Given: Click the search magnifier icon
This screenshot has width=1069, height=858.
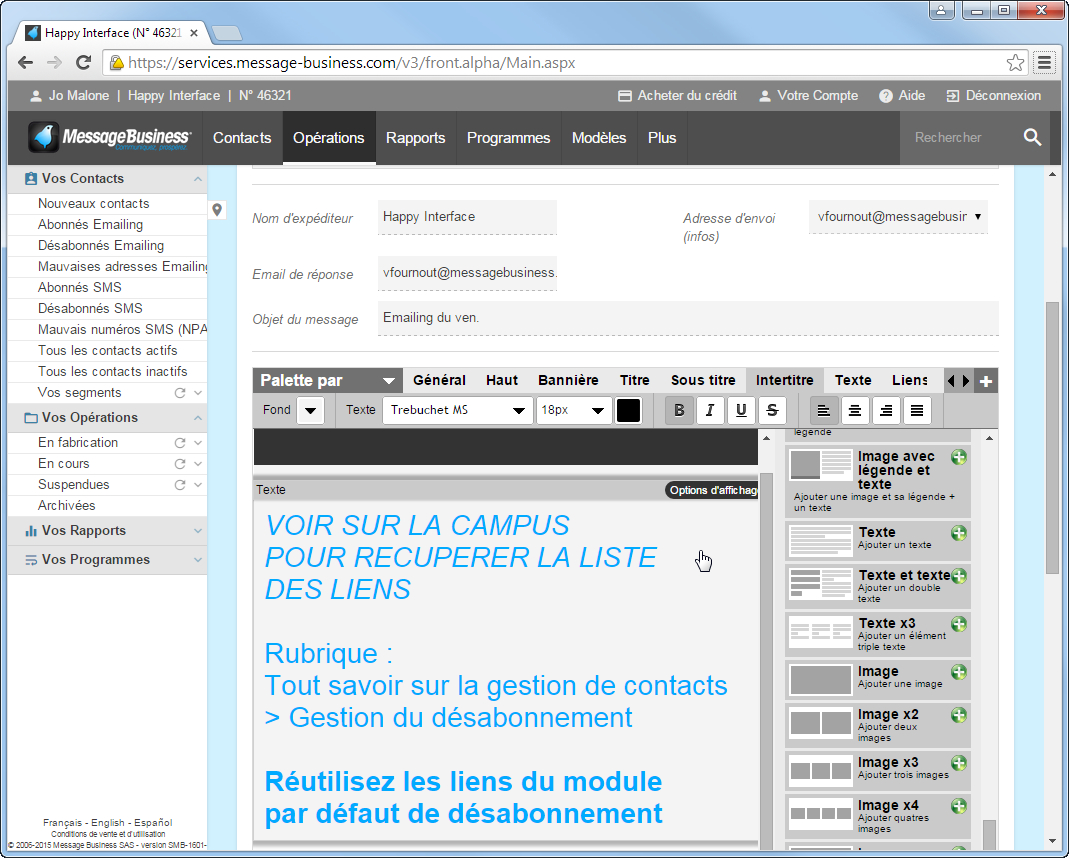Looking at the screenshot, I should (x=1033, y=137).
